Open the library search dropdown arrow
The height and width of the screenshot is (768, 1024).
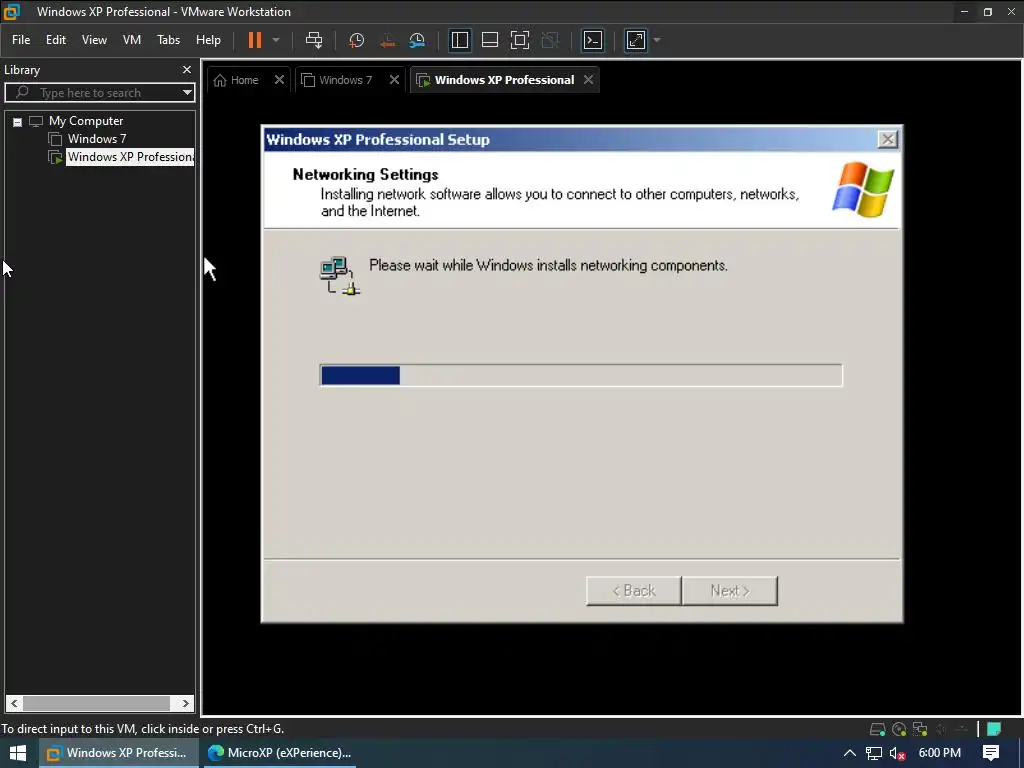click(x=187, y=93)
